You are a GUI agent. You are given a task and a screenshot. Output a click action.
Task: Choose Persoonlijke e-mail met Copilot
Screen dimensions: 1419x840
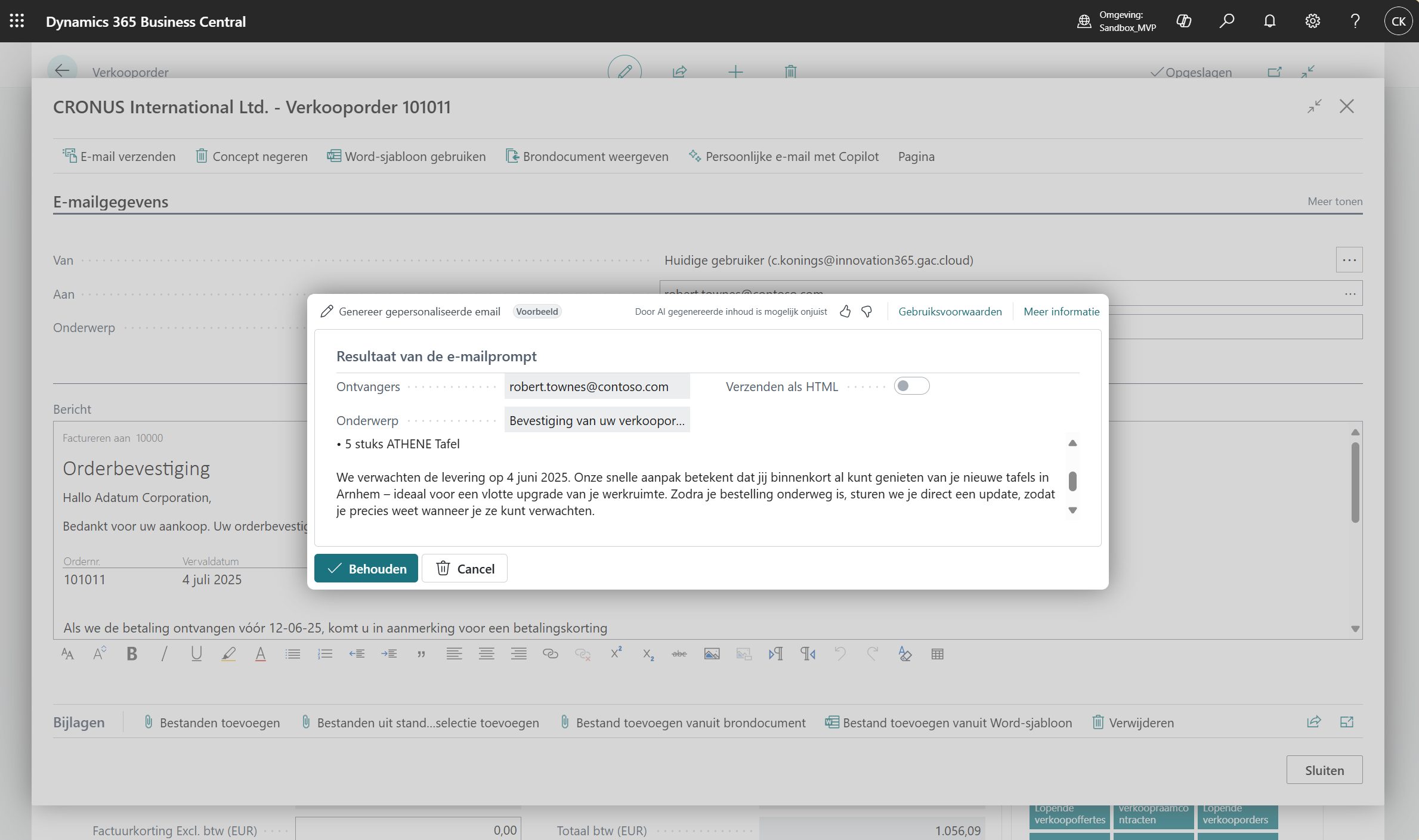(784, 156)
